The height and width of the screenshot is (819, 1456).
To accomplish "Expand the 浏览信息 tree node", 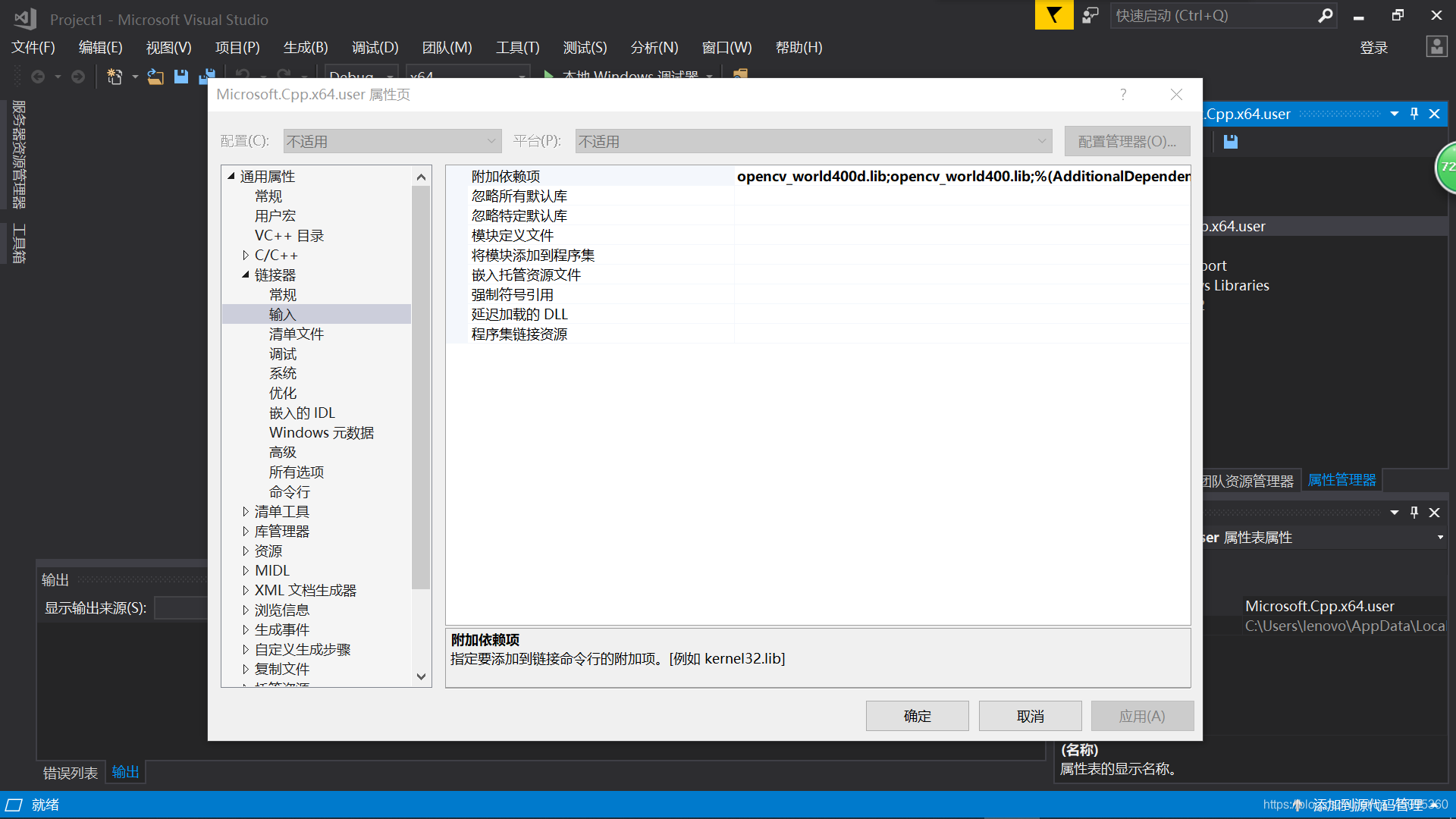I will (246, 610).
